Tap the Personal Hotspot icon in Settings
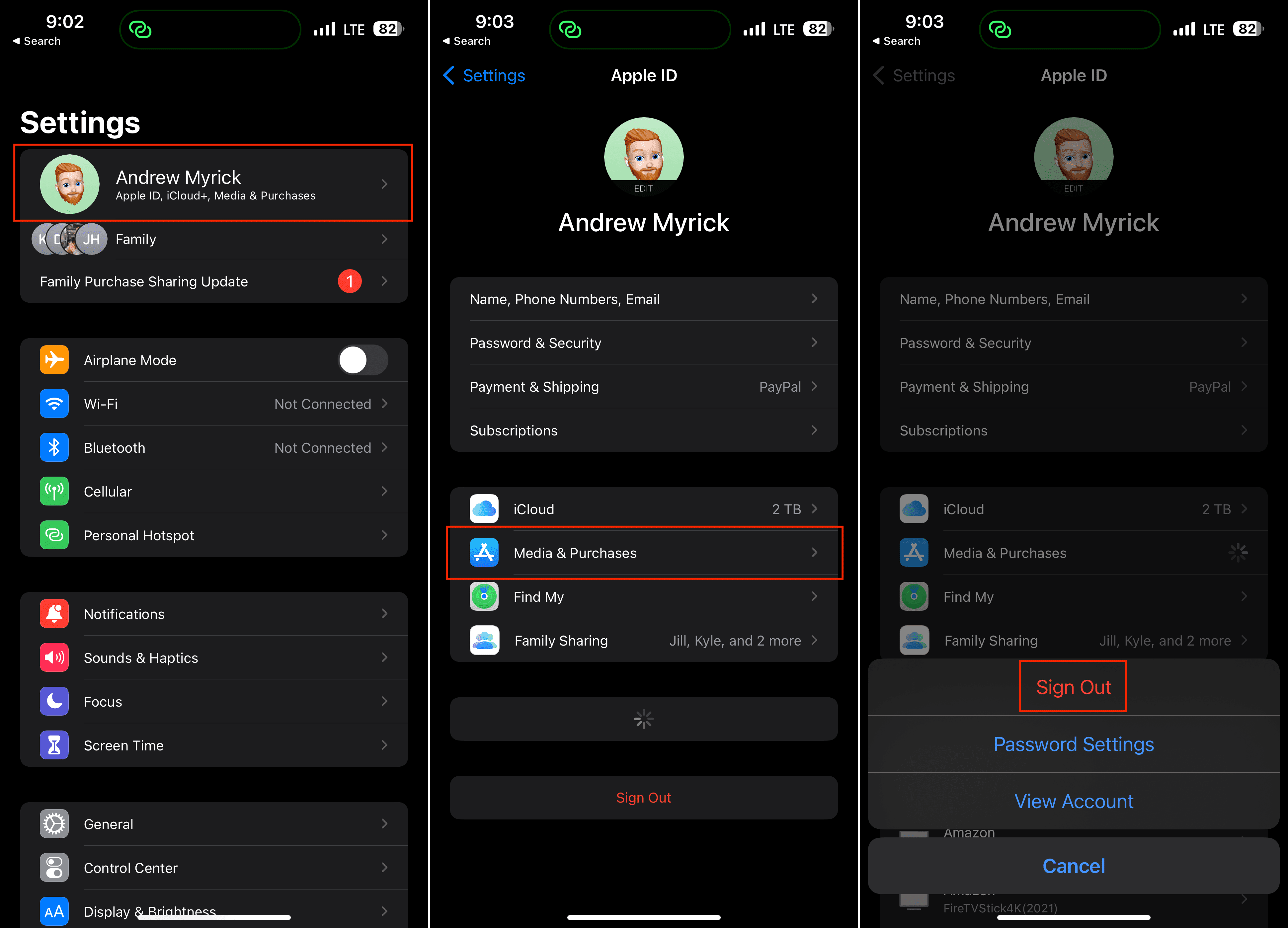Screen dimensions: 1288x928 coord(54,535)
